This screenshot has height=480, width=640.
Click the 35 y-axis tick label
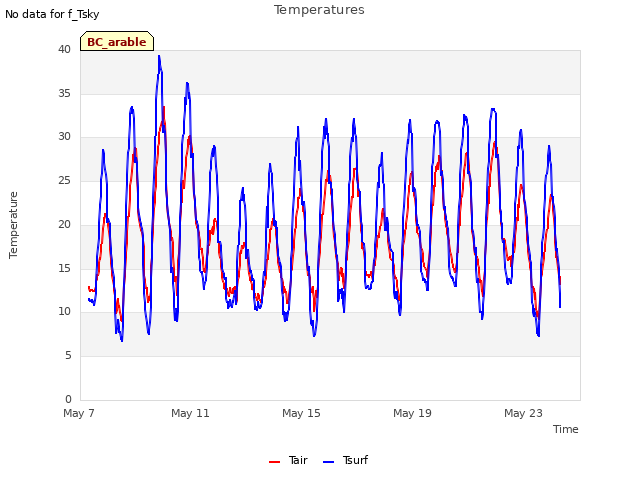pos(64,93)
